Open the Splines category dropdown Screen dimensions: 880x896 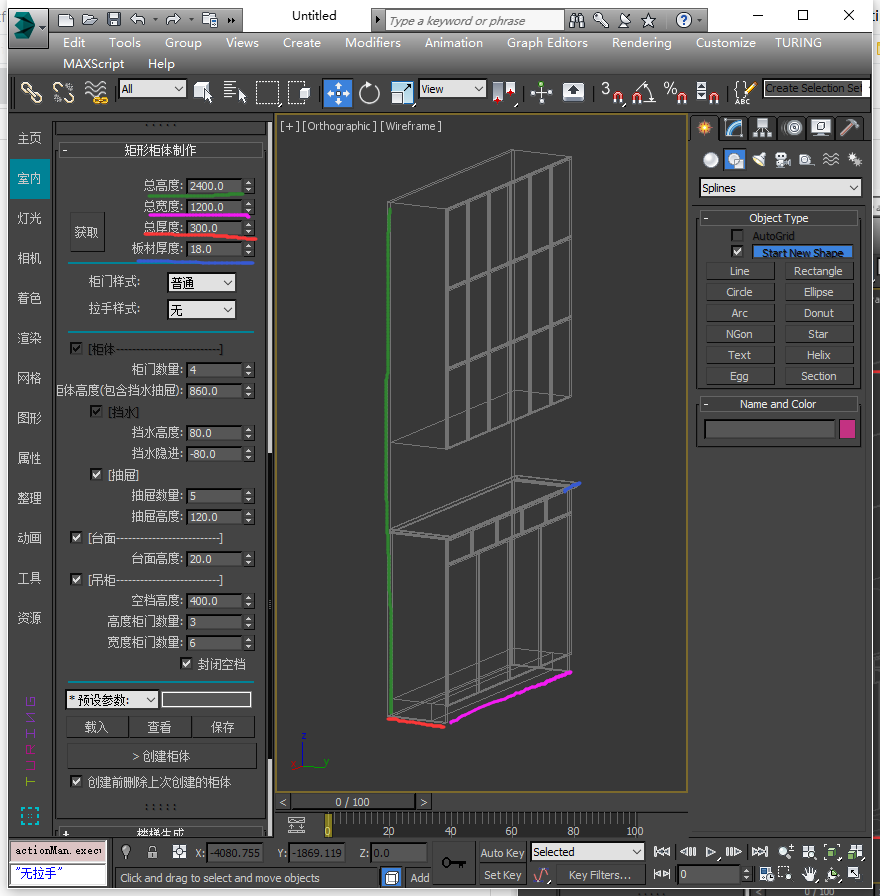(780, 187)
